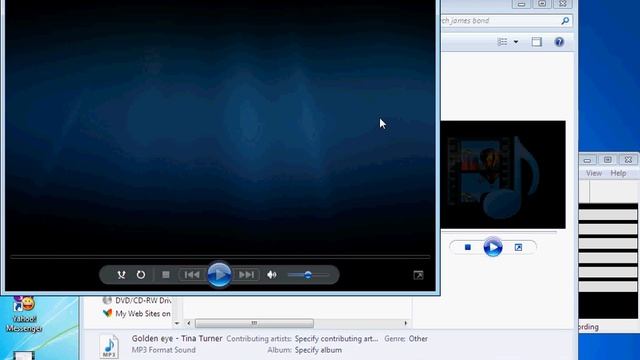The height and width of the screenshot is (360, 640).
Task: Open preview track in Media Player
Action: 518,247
